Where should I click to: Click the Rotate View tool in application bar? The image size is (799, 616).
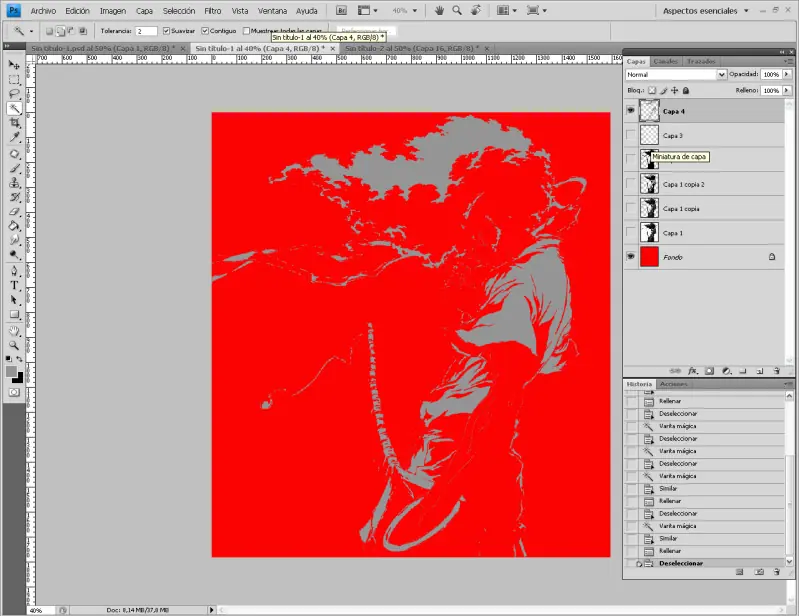(x=475, y=10)
